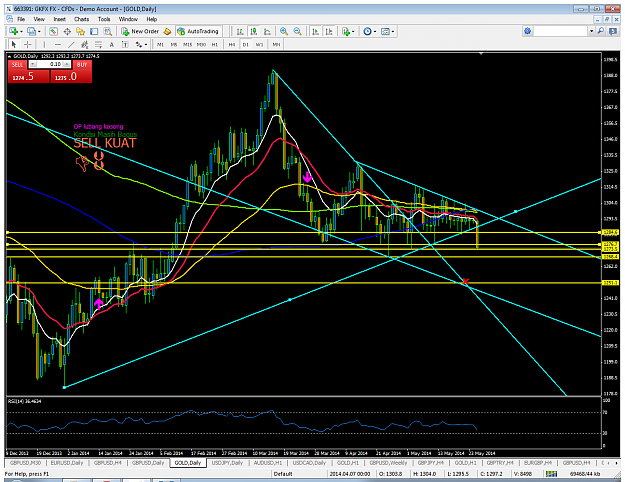The image size is (625, 482).
Task: Toggle chart shift
Action: point(329,31)
